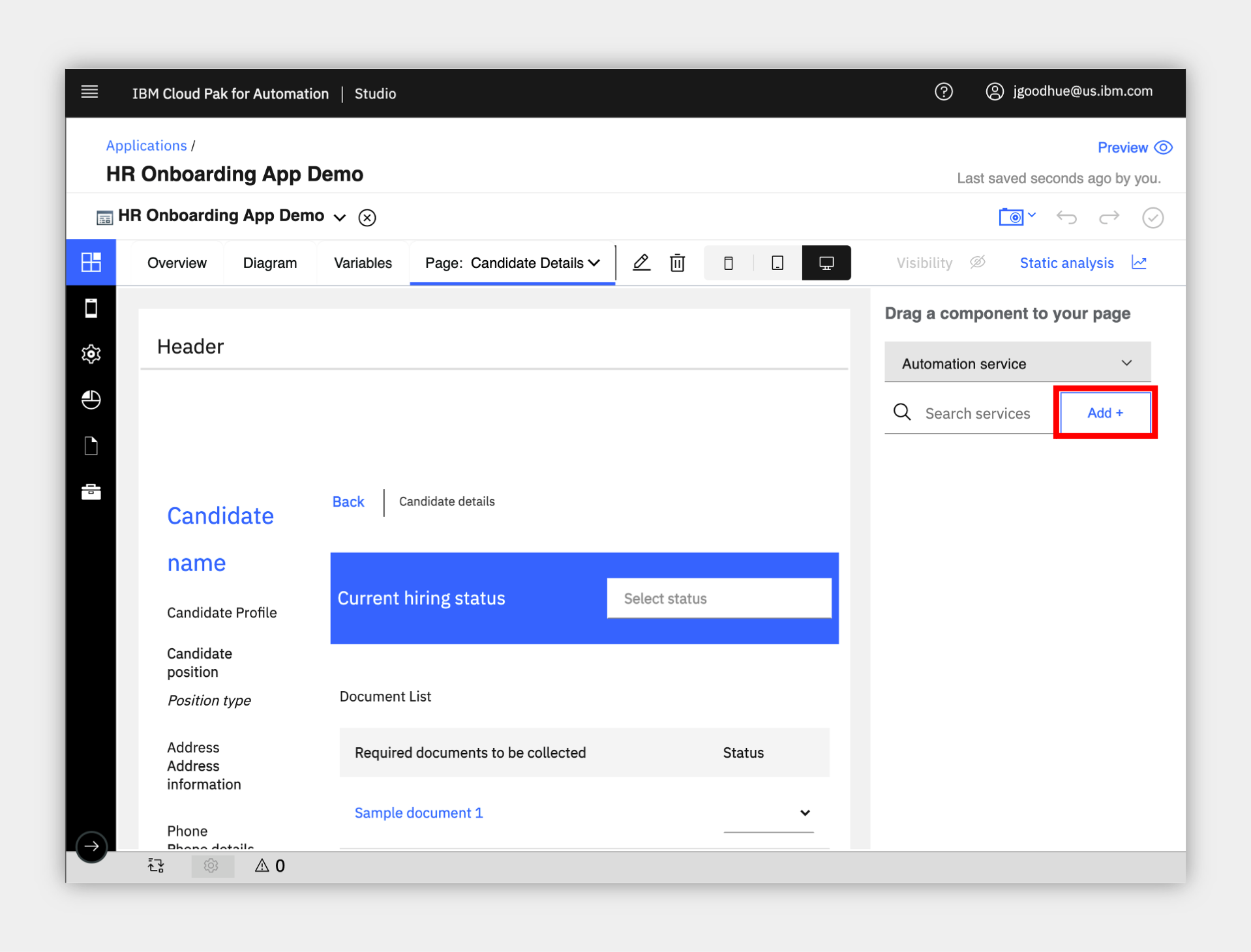Image resolution: width=1251 pixels, height=952 pixels.
Task: Open the Sample document 1 link
Action: tap(419, 812)
